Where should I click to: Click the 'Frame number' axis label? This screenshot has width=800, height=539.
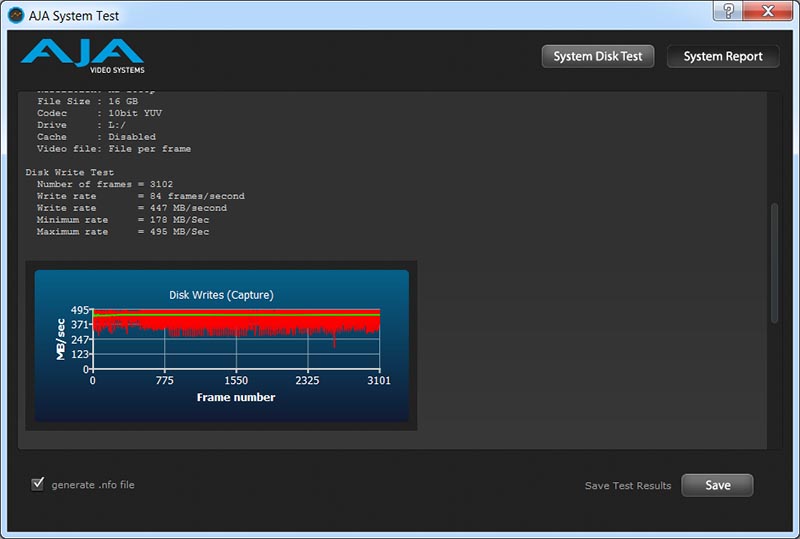click(x=236, y=397)
